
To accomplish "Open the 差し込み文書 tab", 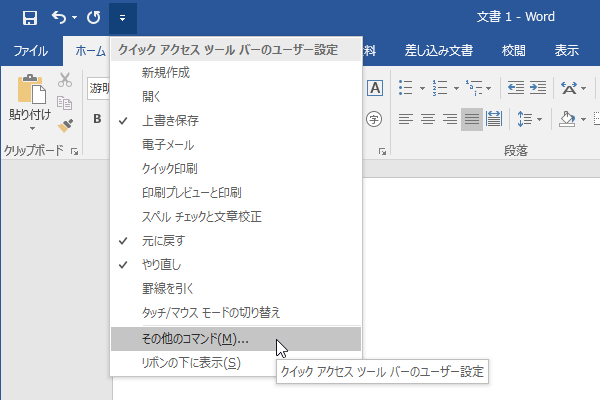I will coord(439,51).
